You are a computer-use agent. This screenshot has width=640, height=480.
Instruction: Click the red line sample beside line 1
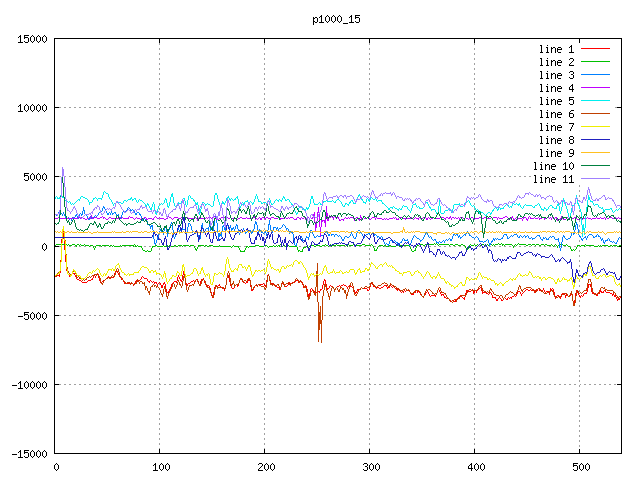(x=595, y=49)
